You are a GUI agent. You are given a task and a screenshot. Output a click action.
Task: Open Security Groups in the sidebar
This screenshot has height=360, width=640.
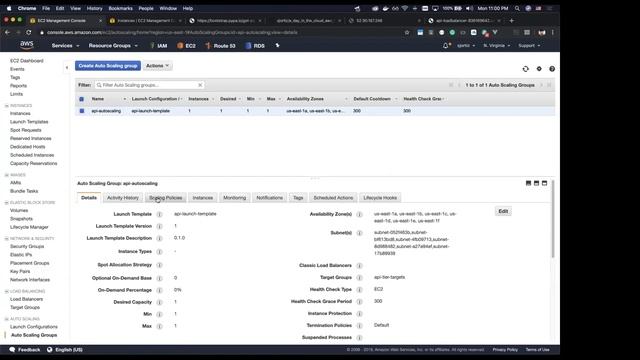click(27, 247)
